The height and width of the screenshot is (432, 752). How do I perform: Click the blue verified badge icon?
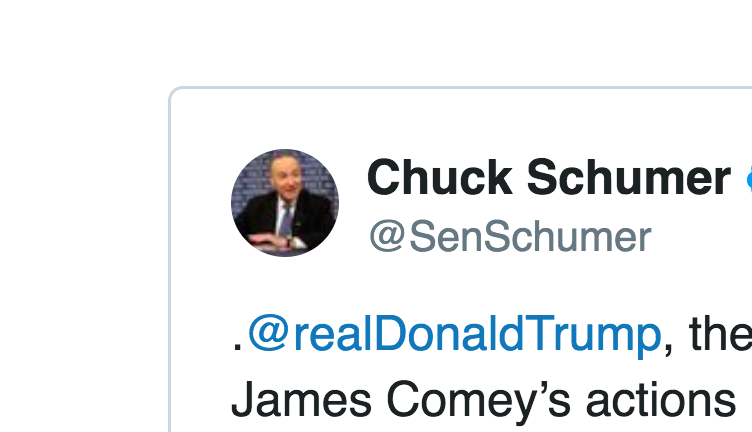pyautogui.click(x=747, y=179)
